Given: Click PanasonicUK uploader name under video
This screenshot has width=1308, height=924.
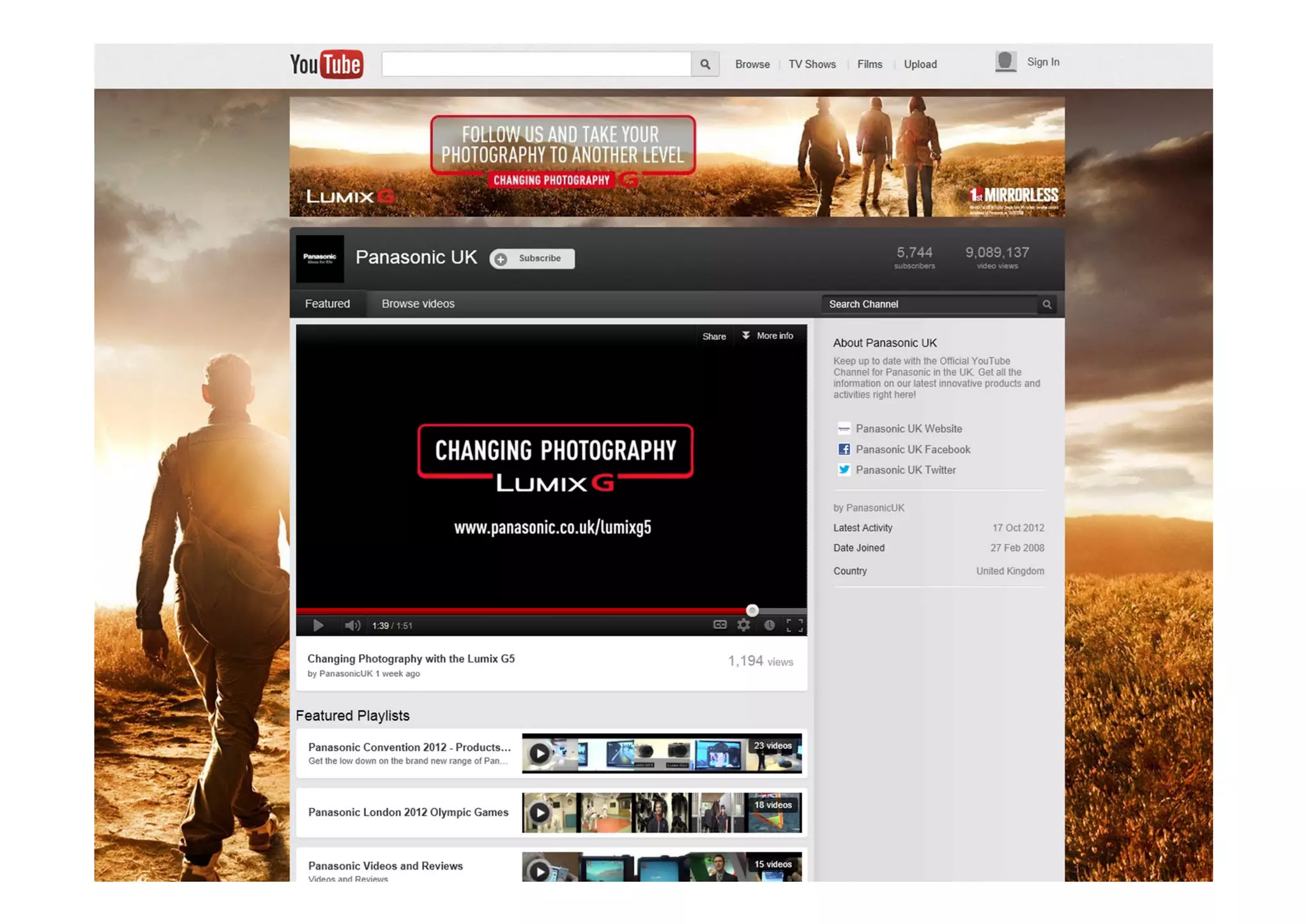Looking at the screenshot, I should point(346,674).
